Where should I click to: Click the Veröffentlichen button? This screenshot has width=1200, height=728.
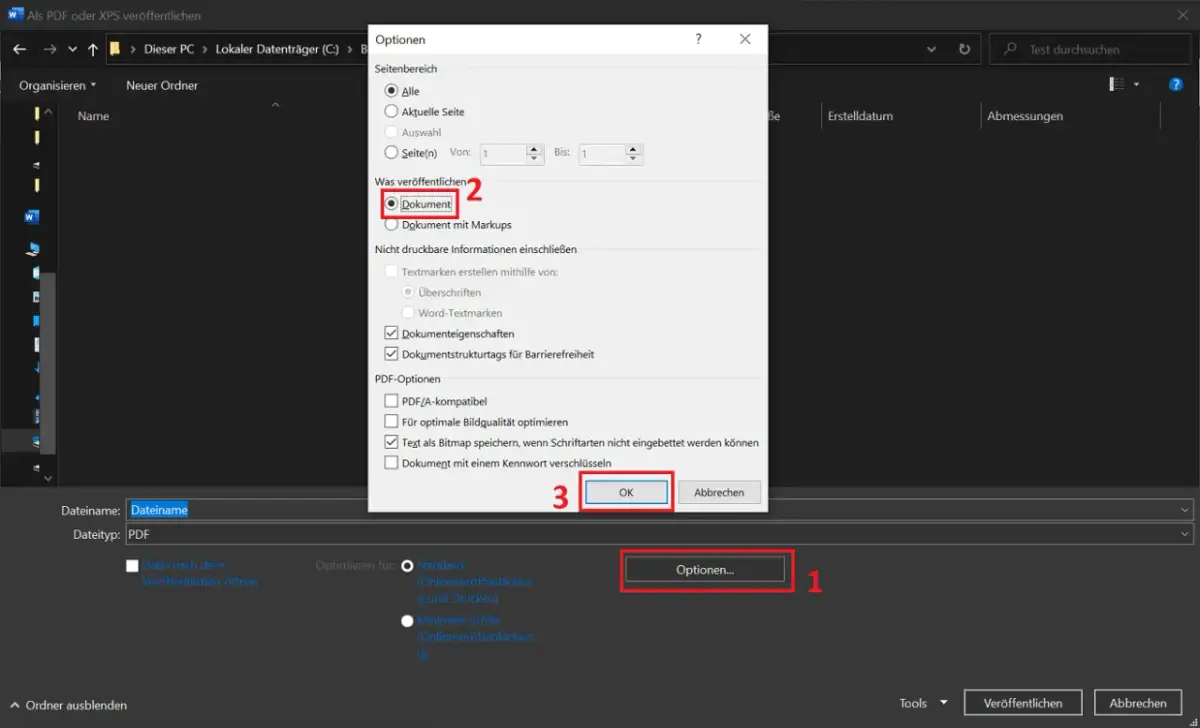1022,702
